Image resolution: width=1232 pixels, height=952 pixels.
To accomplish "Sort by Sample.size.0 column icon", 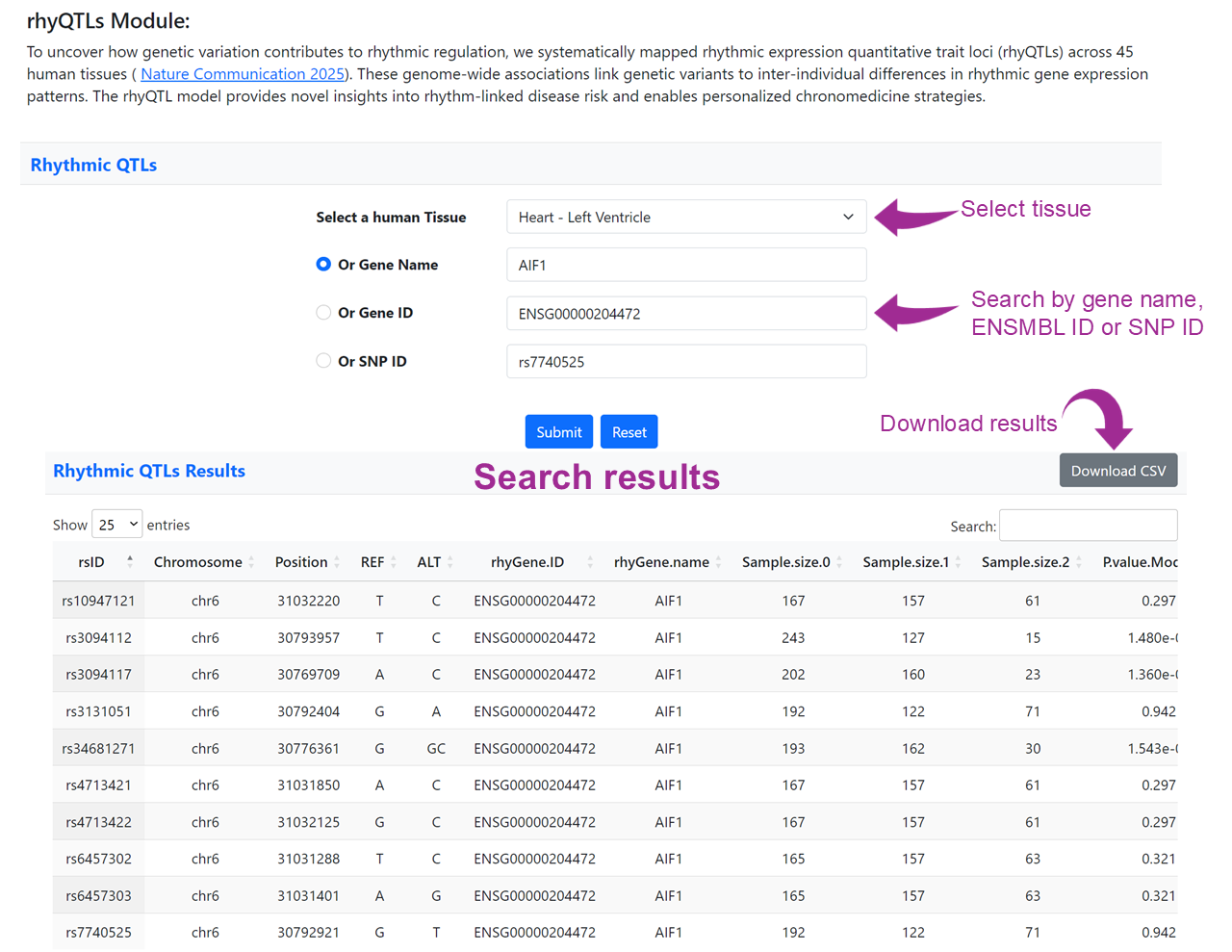I will (x=839, y=563).
